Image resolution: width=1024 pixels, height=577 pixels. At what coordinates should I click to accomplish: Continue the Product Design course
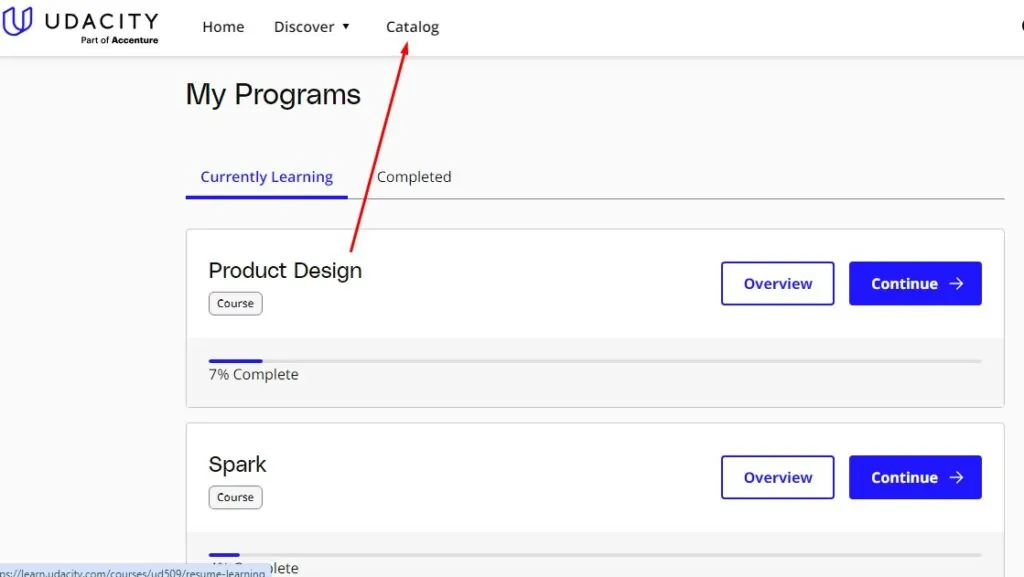point(915,283)
